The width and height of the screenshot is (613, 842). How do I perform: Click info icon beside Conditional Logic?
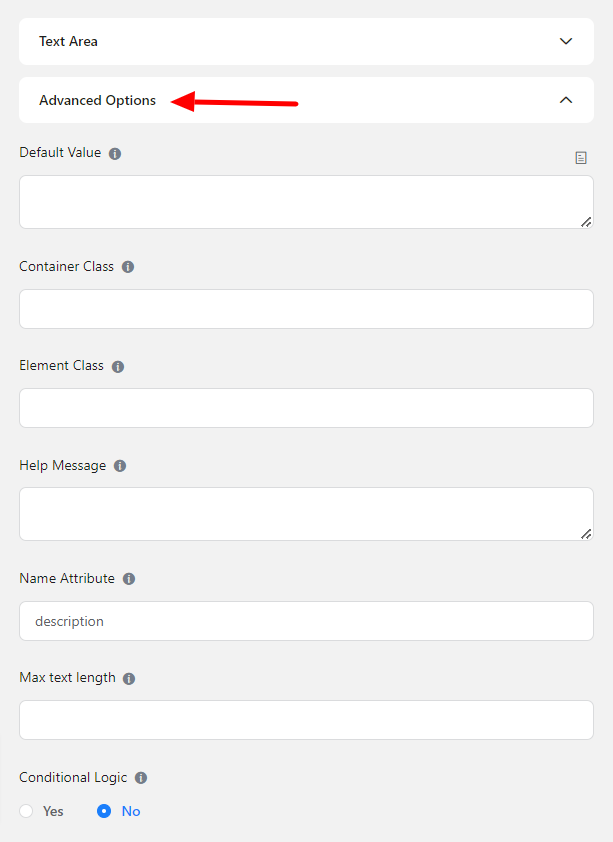point(141,778)
